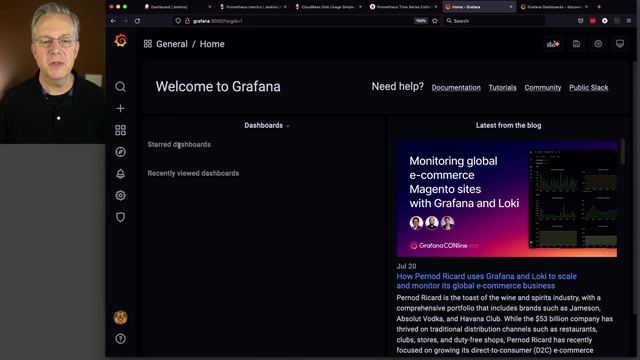Open the Public Slack link
640x360 pixels.
tap(589, 87)
